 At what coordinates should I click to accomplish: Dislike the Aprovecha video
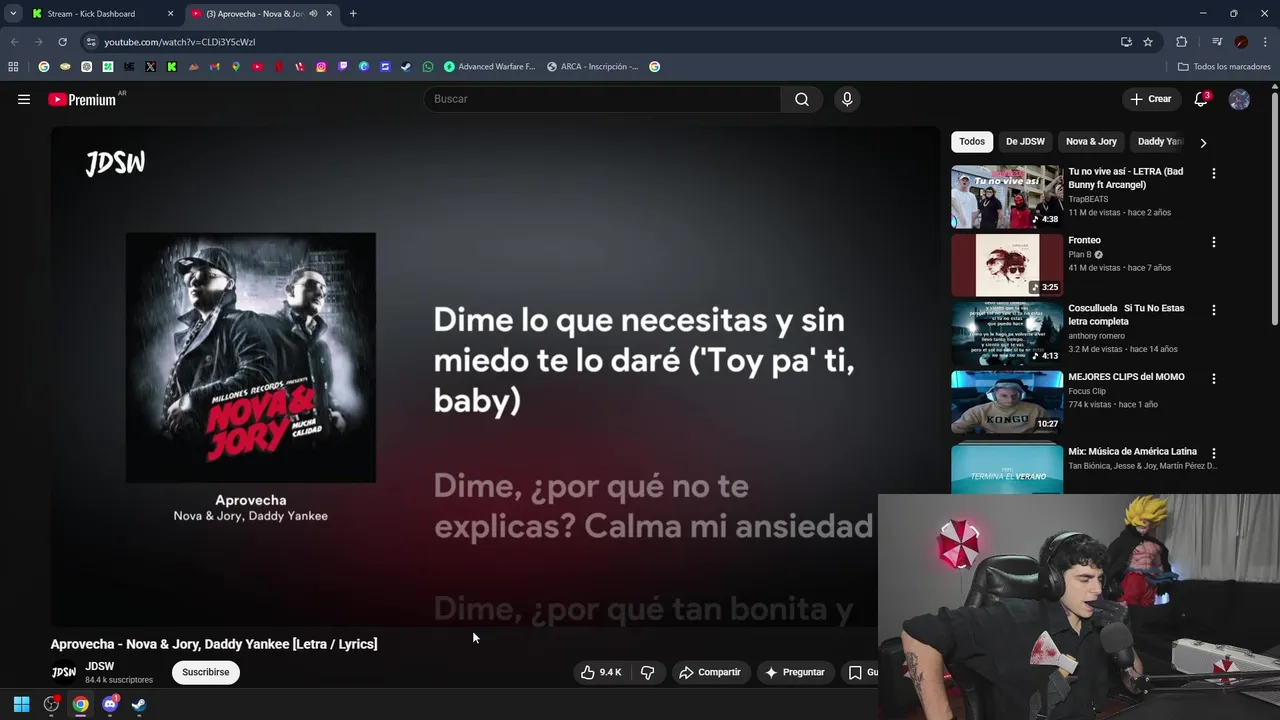click(647, 672)
